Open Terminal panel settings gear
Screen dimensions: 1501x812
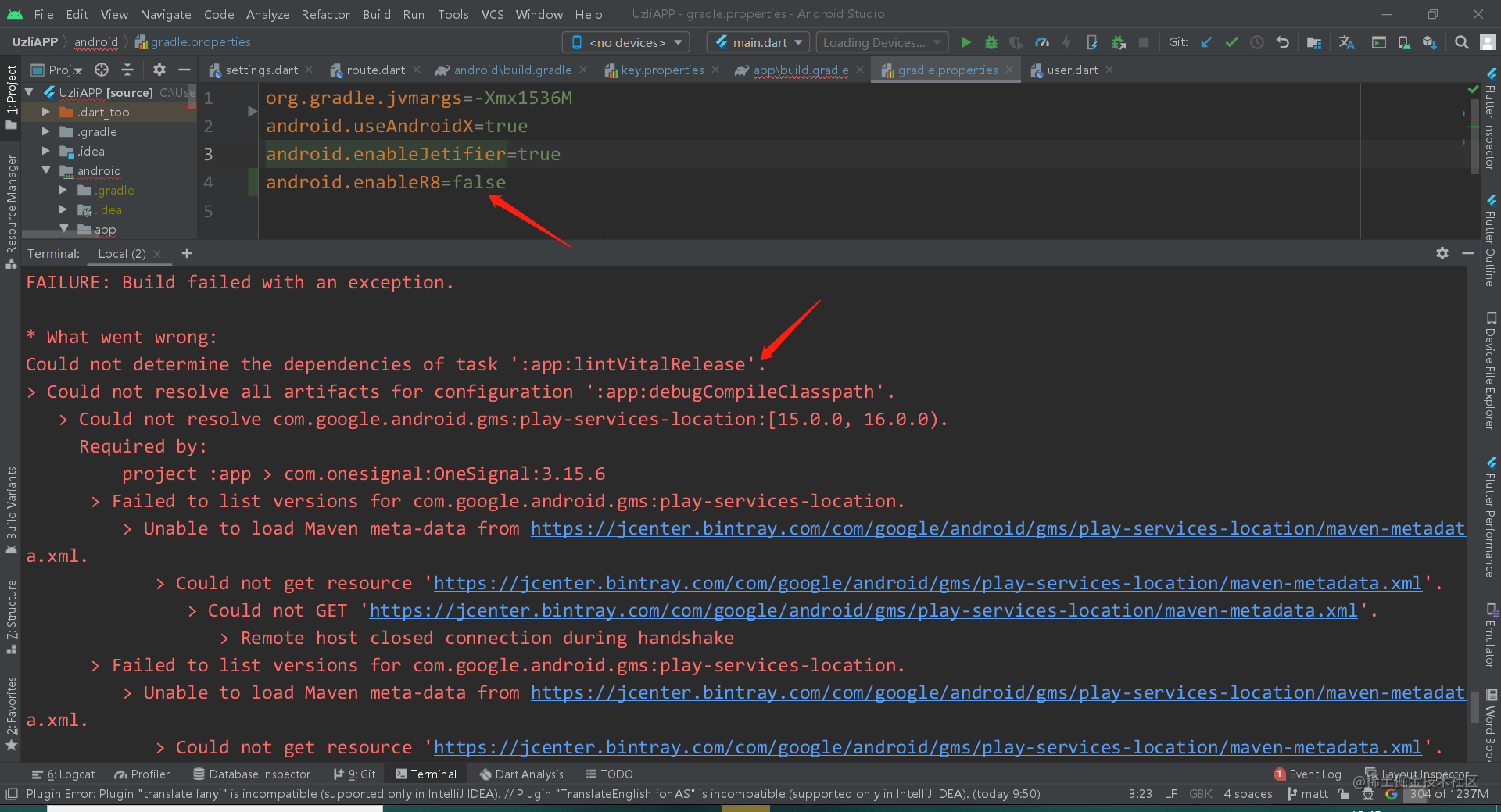tap(1442, 253)
